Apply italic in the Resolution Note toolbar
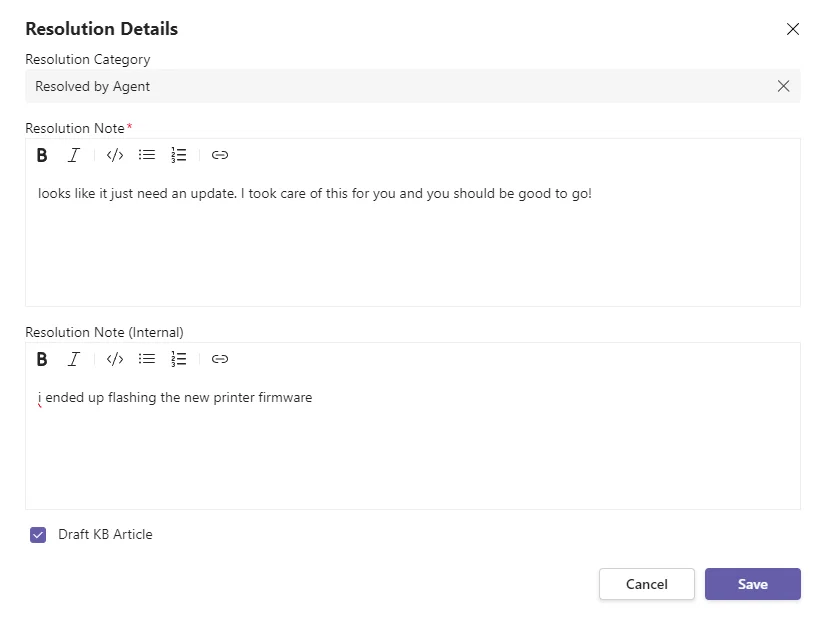This screenshot has width=829, height=625. click(73, 155)
